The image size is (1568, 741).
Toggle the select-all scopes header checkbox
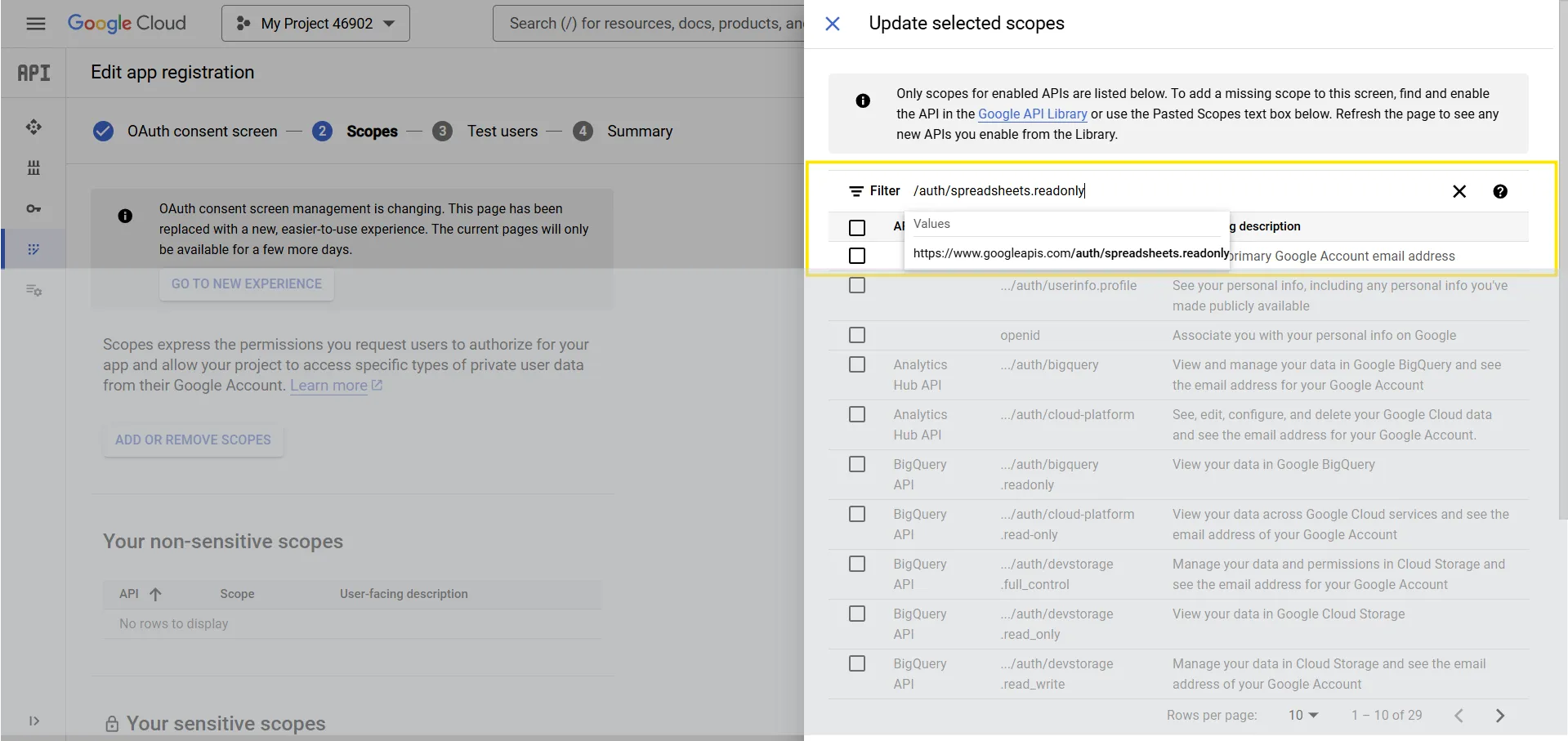point(857,228)
